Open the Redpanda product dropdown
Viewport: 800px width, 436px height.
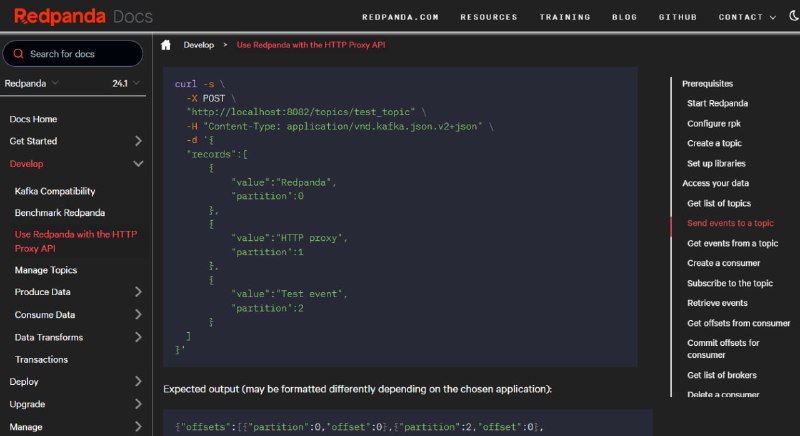tap(31, 83)
